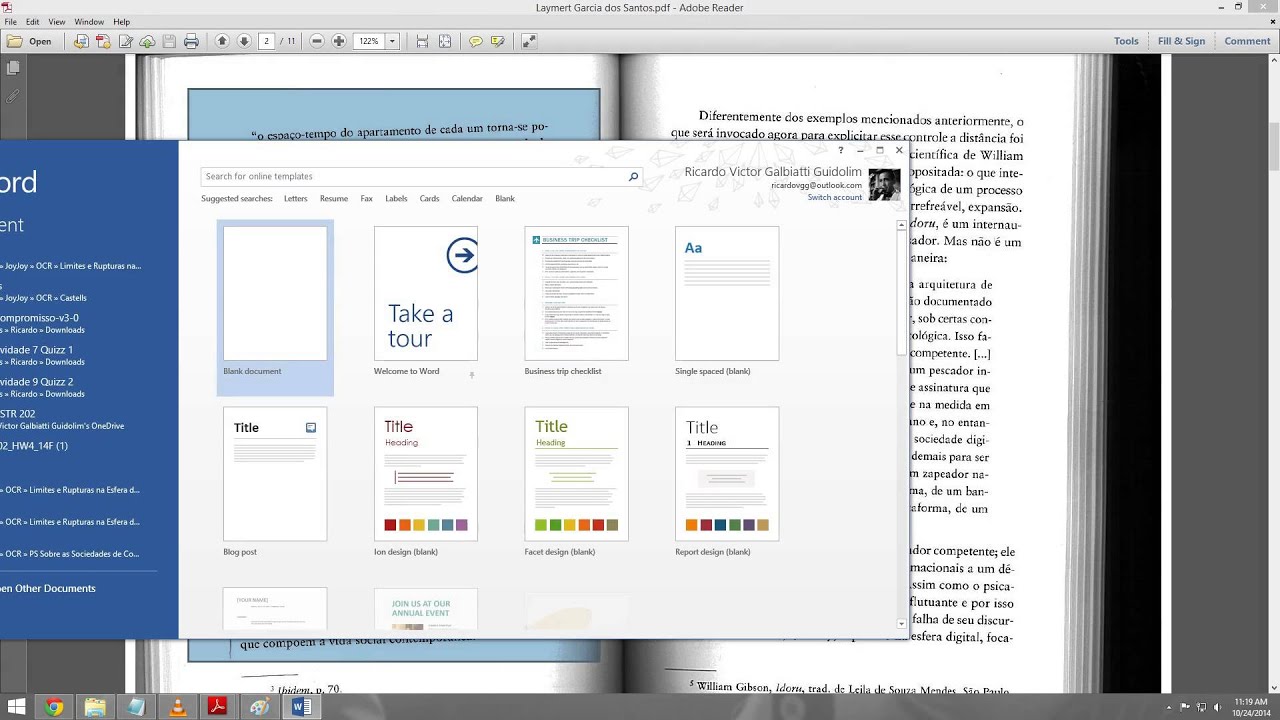Zoom in with the plus icon
1280x720 pixels.
pyautogui.click(x=339, y=41)
